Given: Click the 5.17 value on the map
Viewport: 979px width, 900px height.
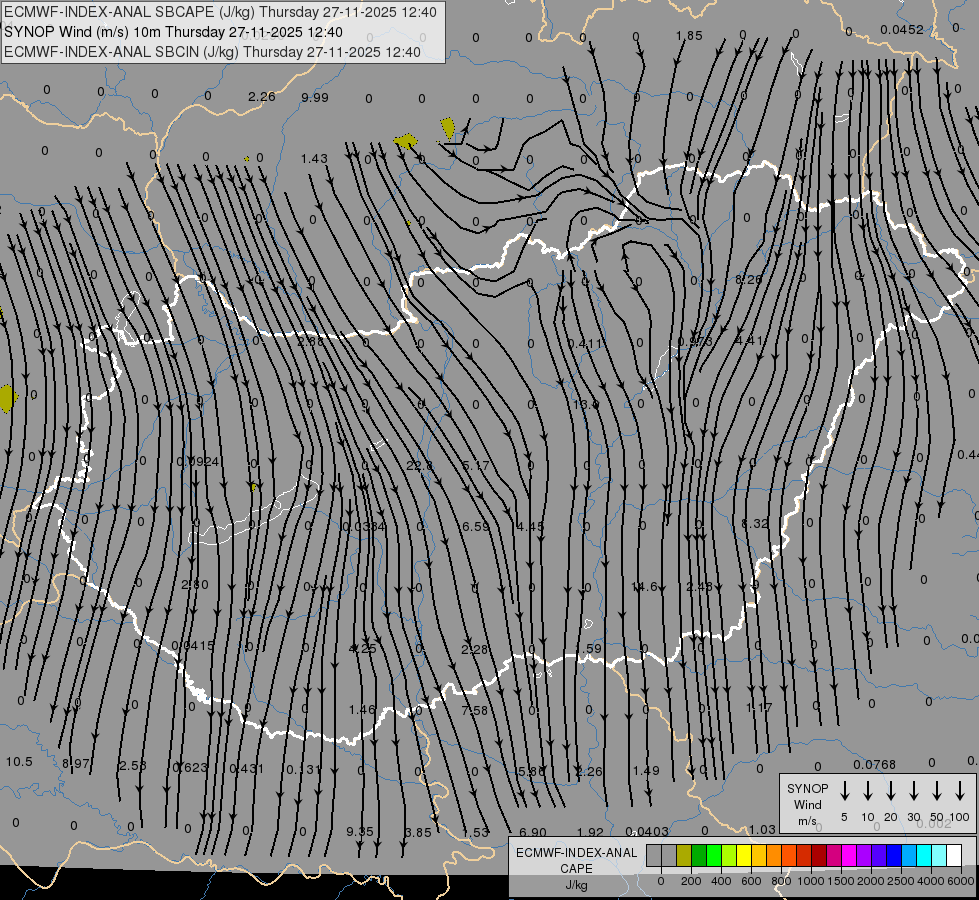Looking at the screenshot, I should (x=476, y=466).
